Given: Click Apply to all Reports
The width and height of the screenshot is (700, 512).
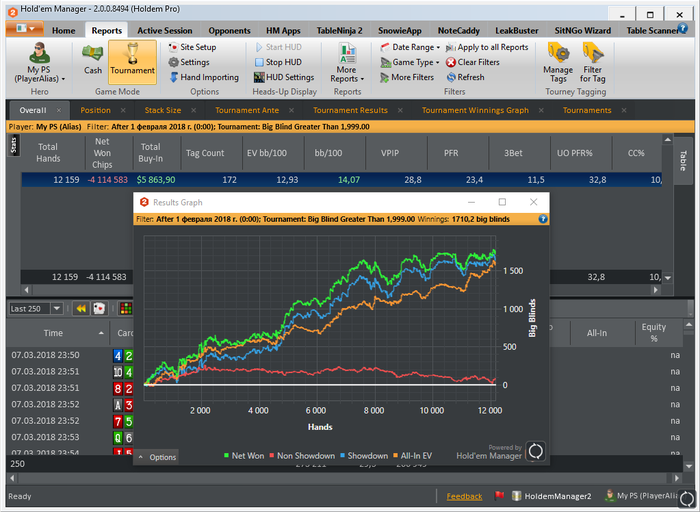Looking at the screenshot, I should [x=487, y=47].
